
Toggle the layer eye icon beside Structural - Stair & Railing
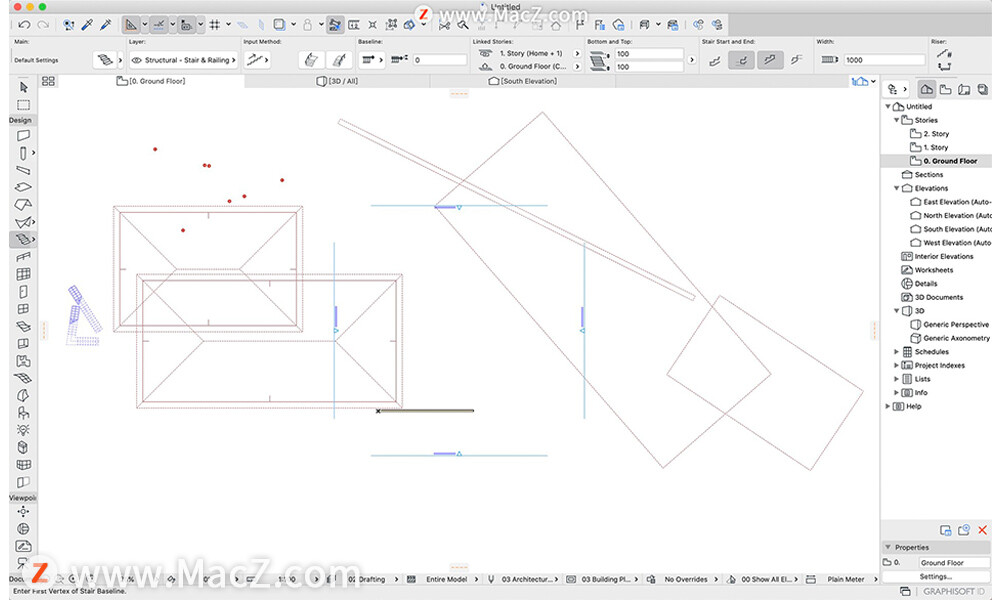point(135,60)
